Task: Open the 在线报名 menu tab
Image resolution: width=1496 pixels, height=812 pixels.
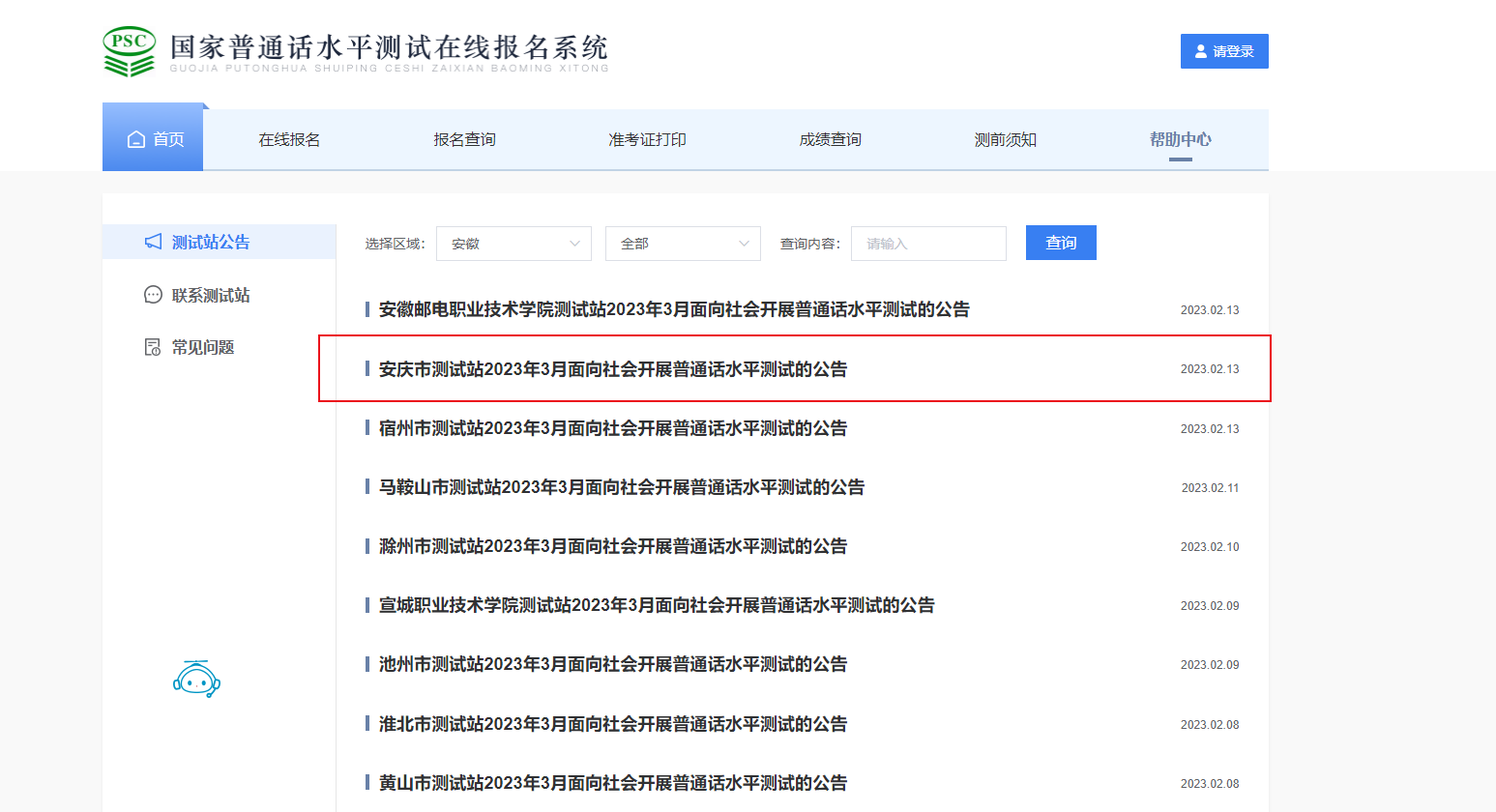Action: point(289,139)
